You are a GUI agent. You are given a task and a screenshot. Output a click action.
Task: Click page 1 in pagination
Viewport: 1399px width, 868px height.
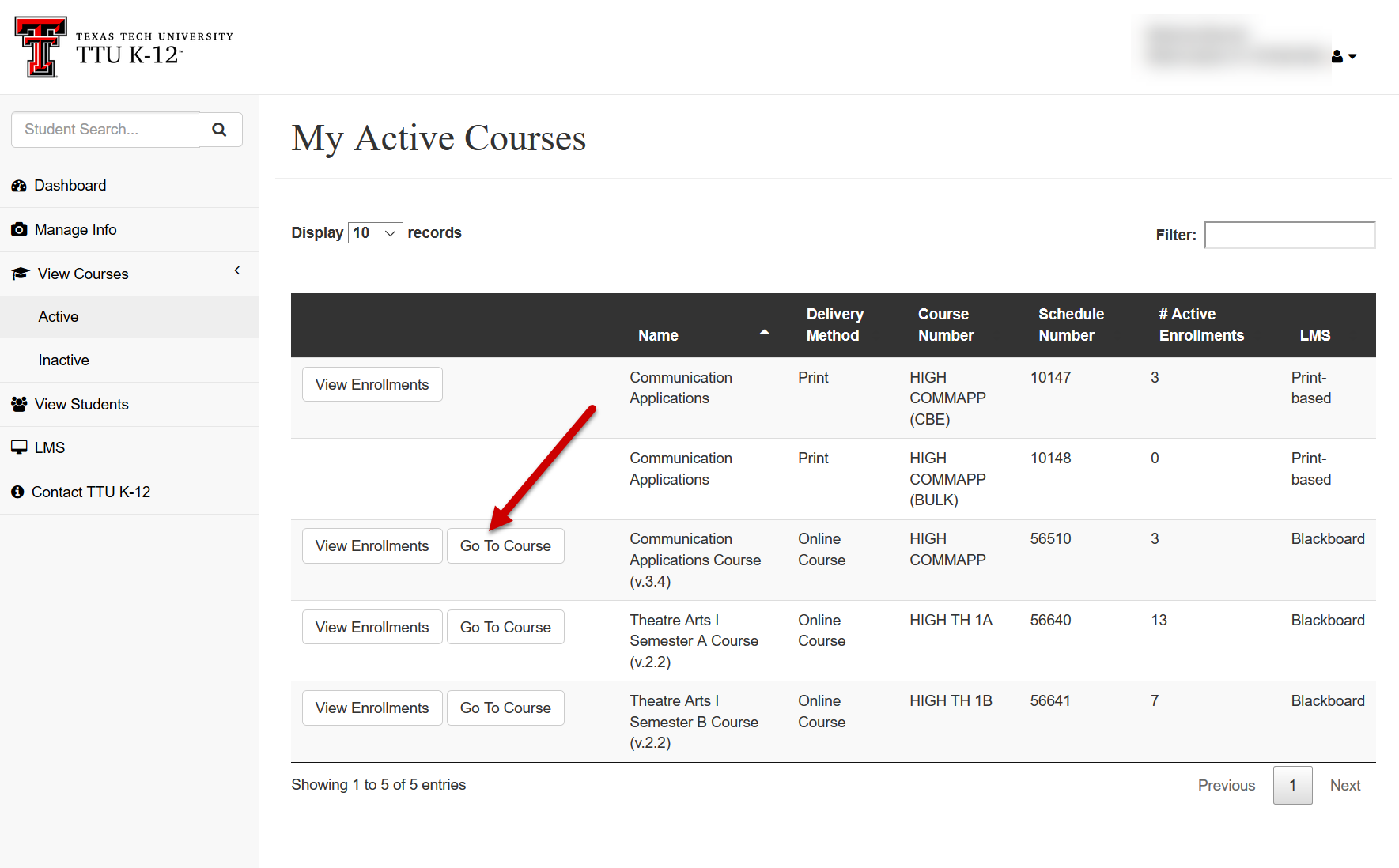(x=1292, y=785)
